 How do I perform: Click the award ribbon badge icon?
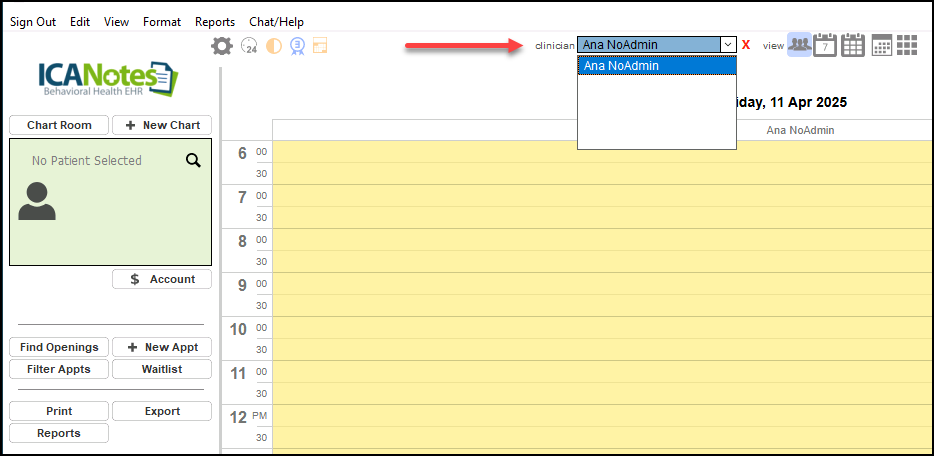pos(297,46)
